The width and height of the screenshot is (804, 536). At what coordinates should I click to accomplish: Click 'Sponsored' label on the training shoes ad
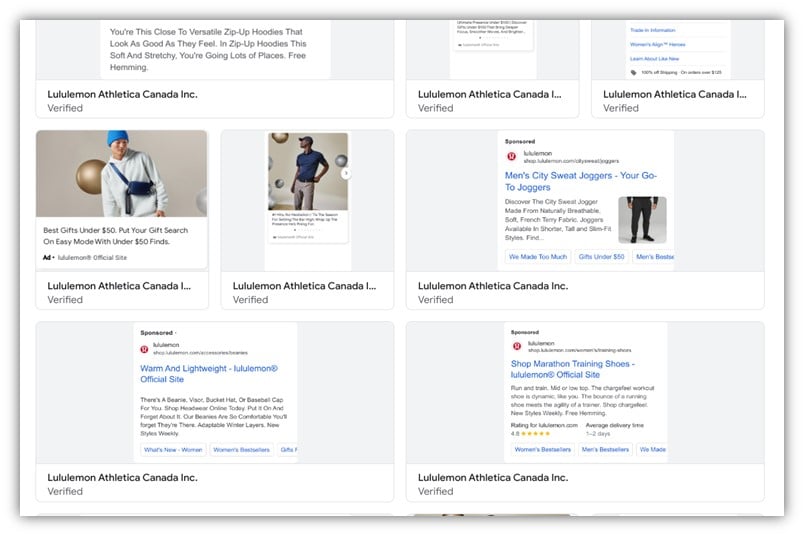525,332
